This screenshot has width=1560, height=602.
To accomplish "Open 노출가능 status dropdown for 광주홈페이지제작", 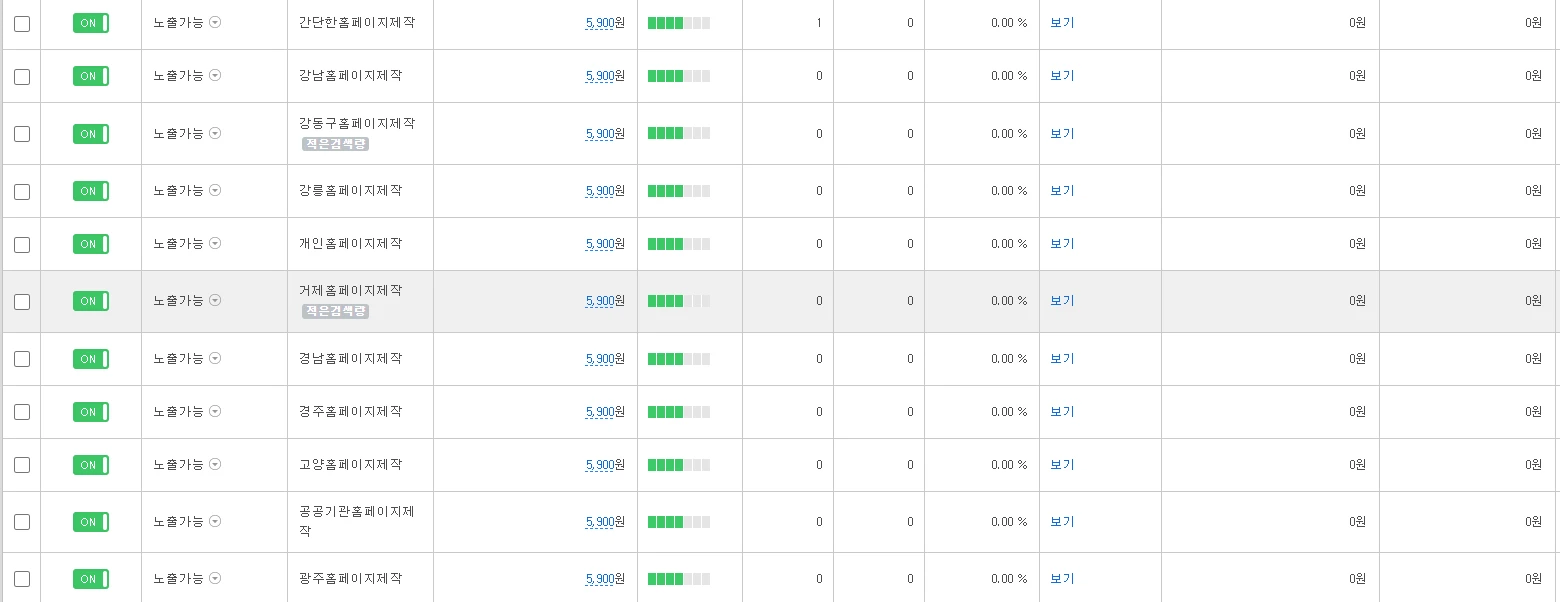I will coord(215,579).
